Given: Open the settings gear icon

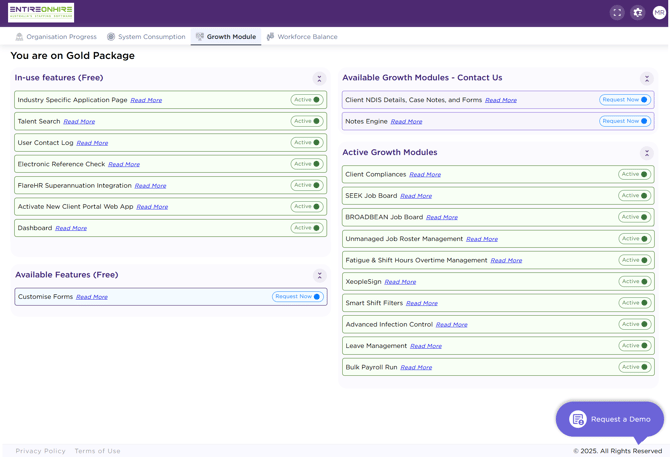Looking at the screenshot, I should 638,13.
